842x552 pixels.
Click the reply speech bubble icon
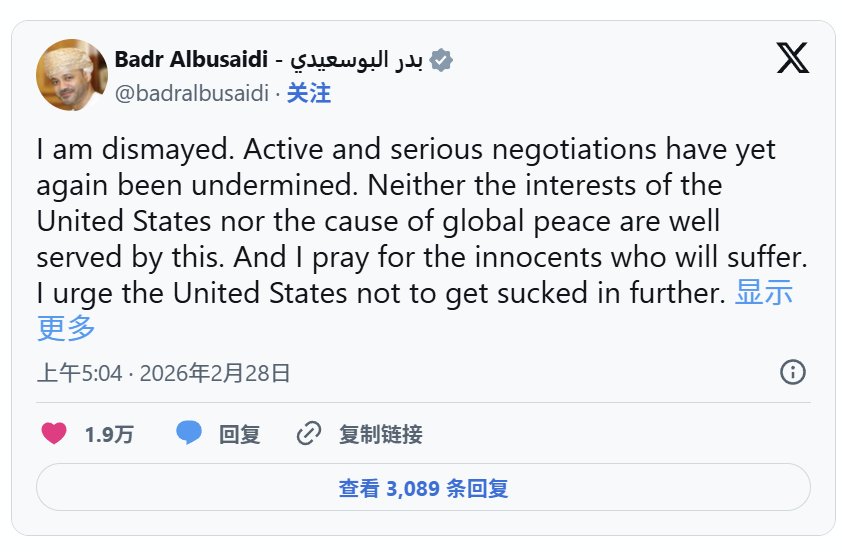pos(189,433)
